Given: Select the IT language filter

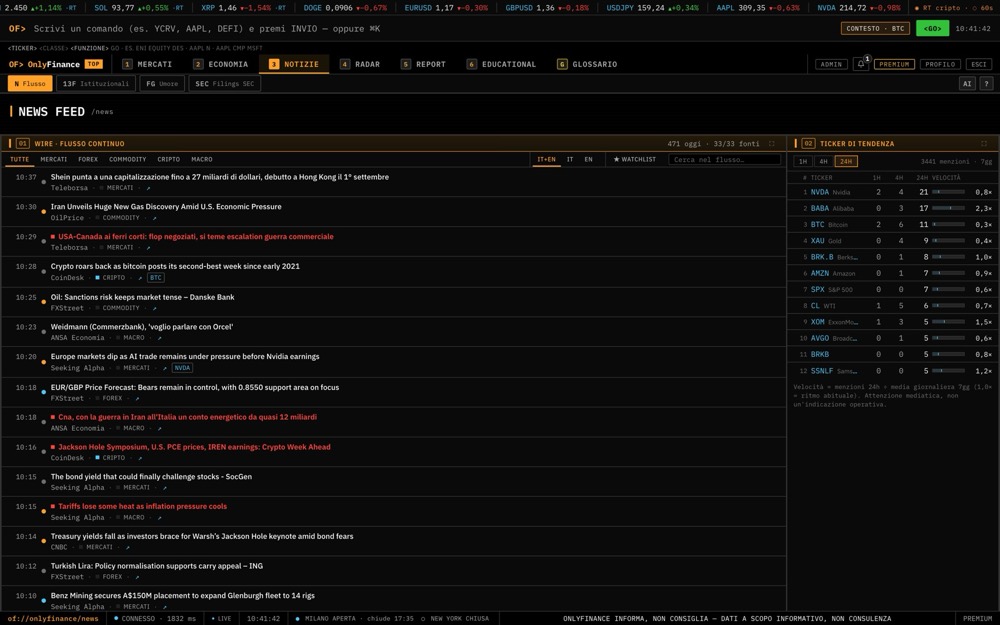Looking at the screenshot, I should [x=570, y=159].
